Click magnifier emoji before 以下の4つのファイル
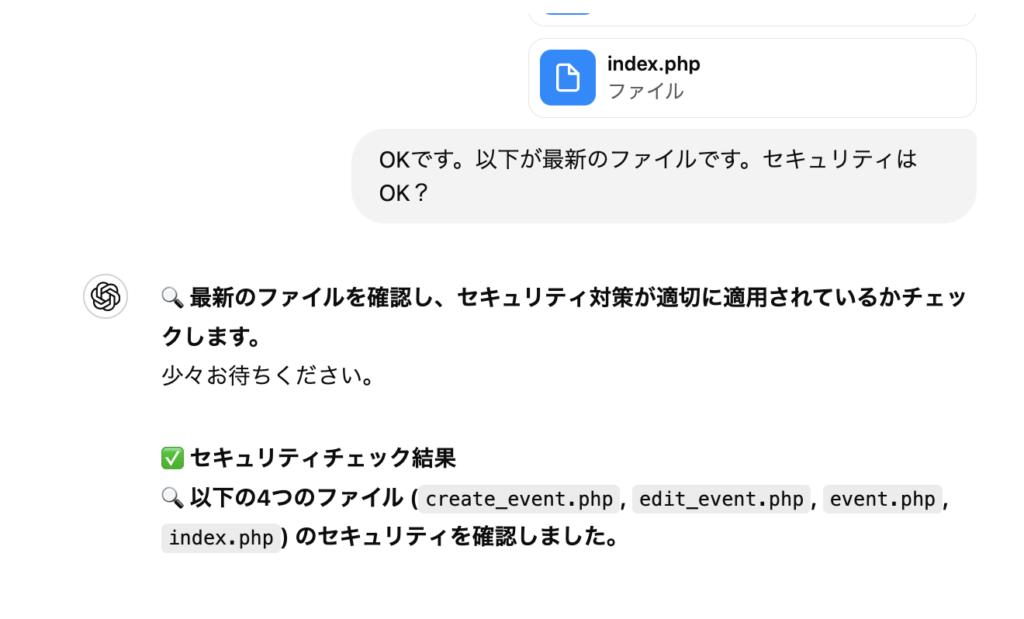The image size is (1024, 619). 172,498
